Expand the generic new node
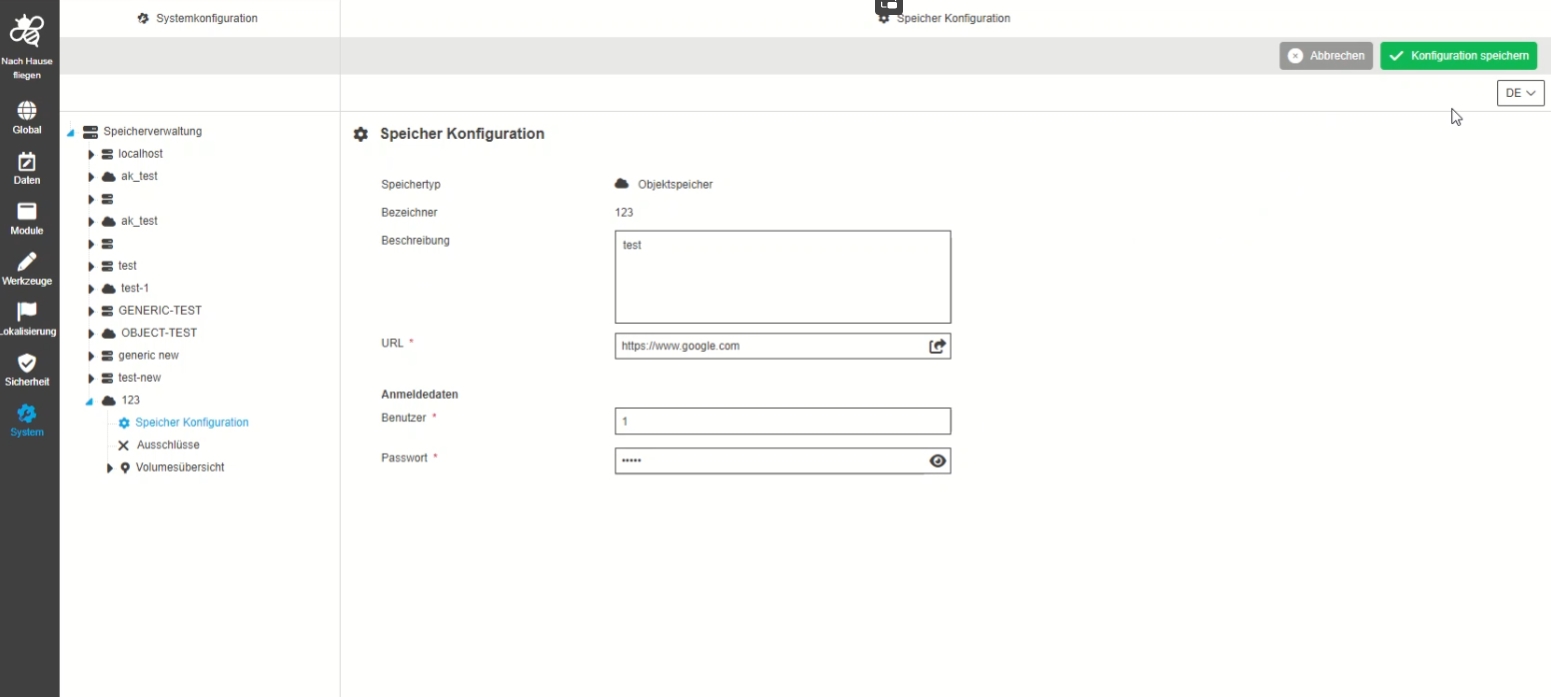1551x697 pixels. pyautogui.click(x=91, y=355)
